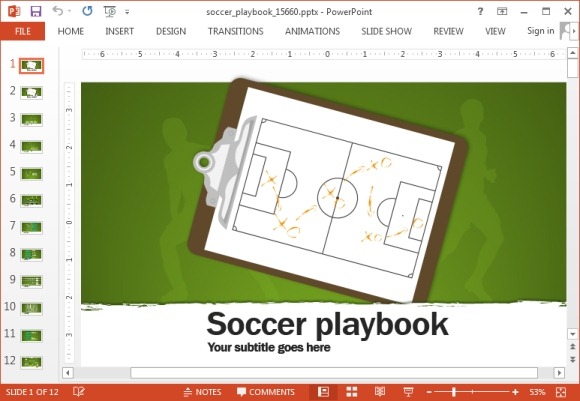Click the Undo arrow icon
Screen dimensions: 580x401
tap(57, 11)
